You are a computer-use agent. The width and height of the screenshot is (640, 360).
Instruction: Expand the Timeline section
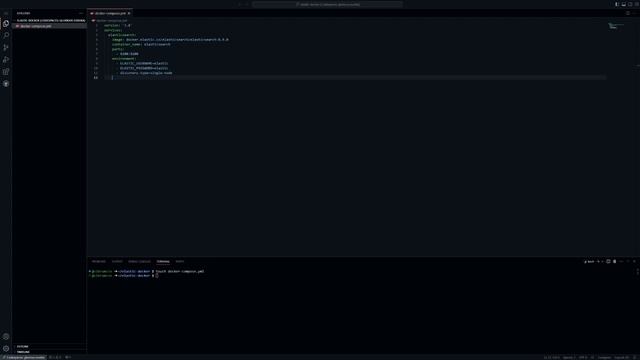point(49,352)
